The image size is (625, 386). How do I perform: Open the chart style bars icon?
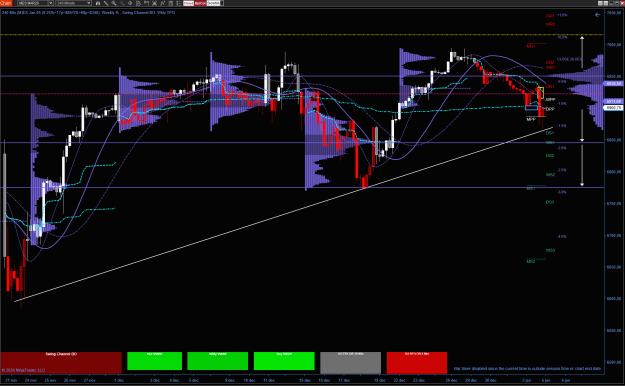click(98, 3)
